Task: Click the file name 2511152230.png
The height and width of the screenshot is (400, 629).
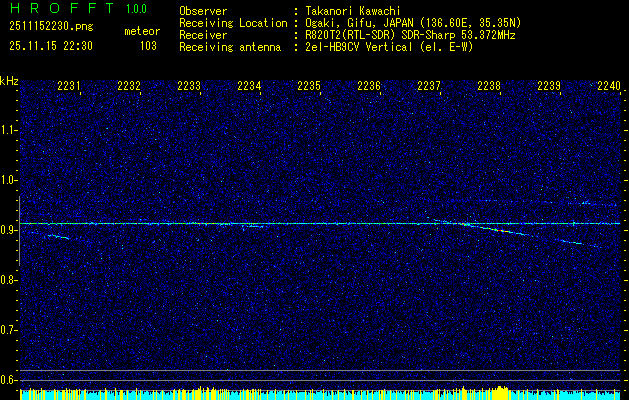Action: (x=51, y=27)
